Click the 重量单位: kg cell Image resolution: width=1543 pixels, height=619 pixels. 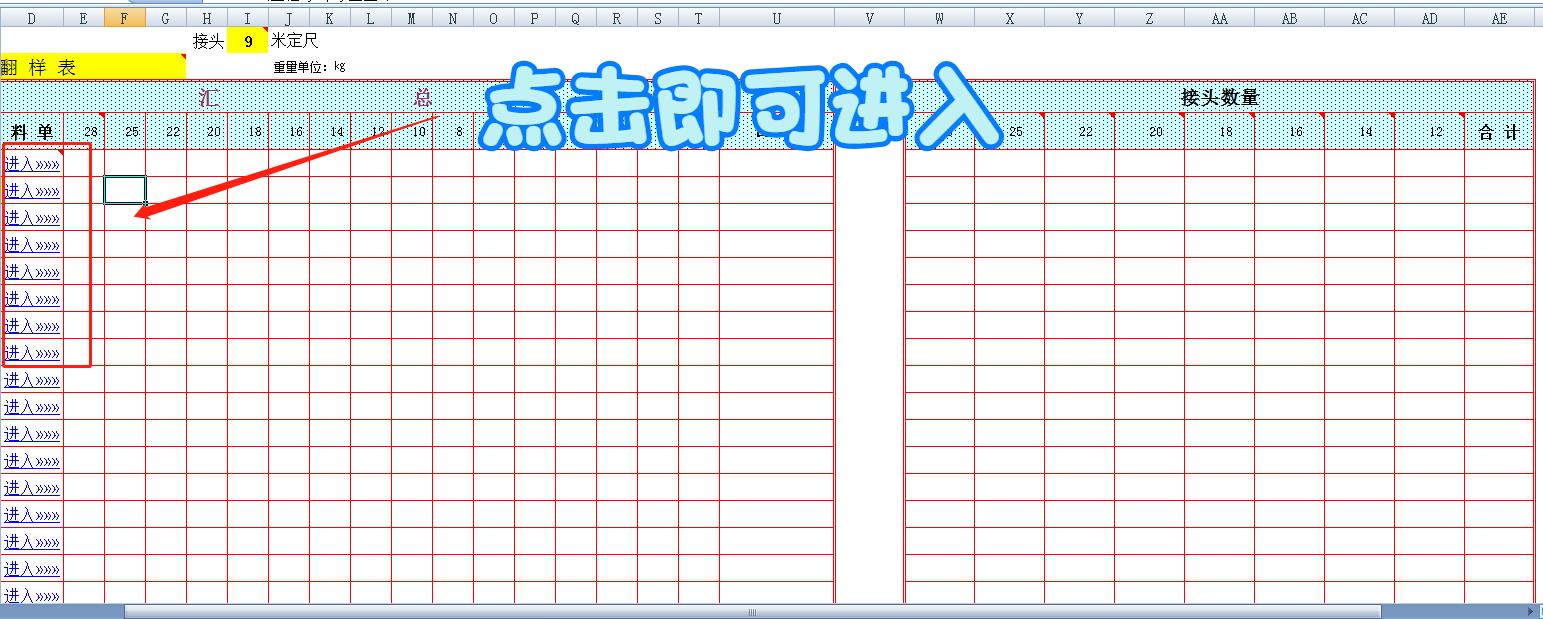point(310,67)
